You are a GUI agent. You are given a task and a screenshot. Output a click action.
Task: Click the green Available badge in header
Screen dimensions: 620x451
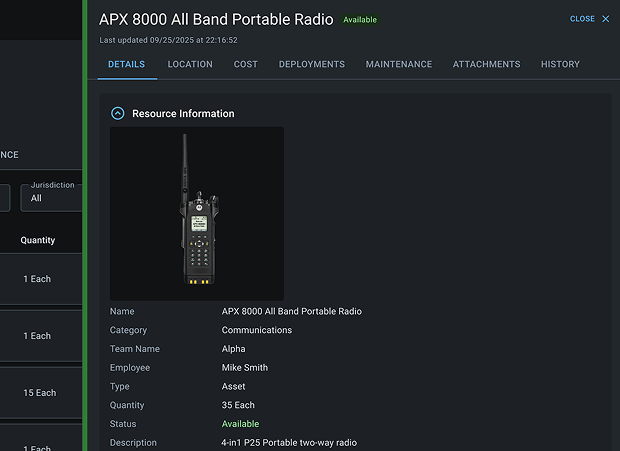pyautogui.click(x=360, y=20)
